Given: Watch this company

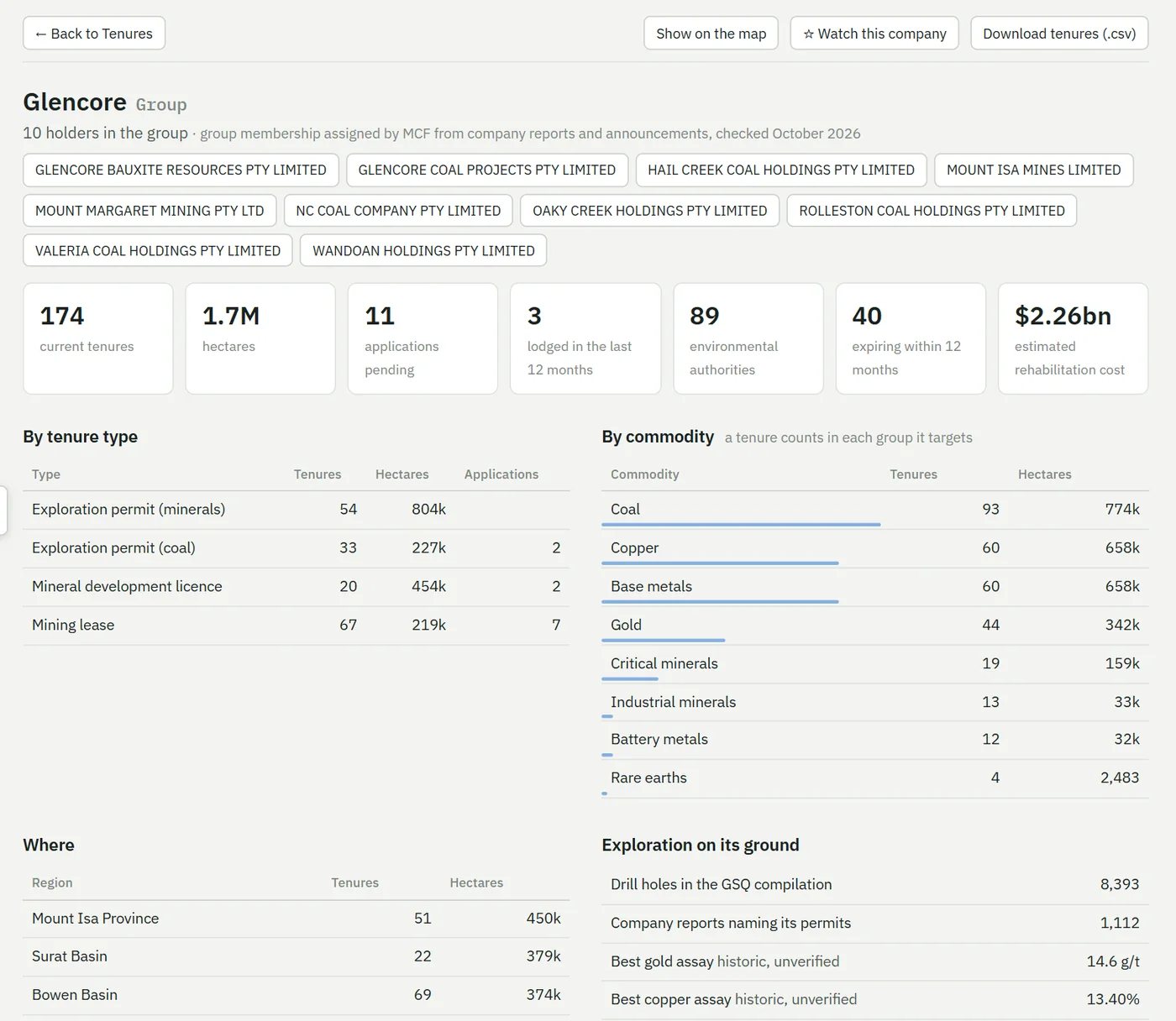Looking at the screenshot, I should [874, 34].
